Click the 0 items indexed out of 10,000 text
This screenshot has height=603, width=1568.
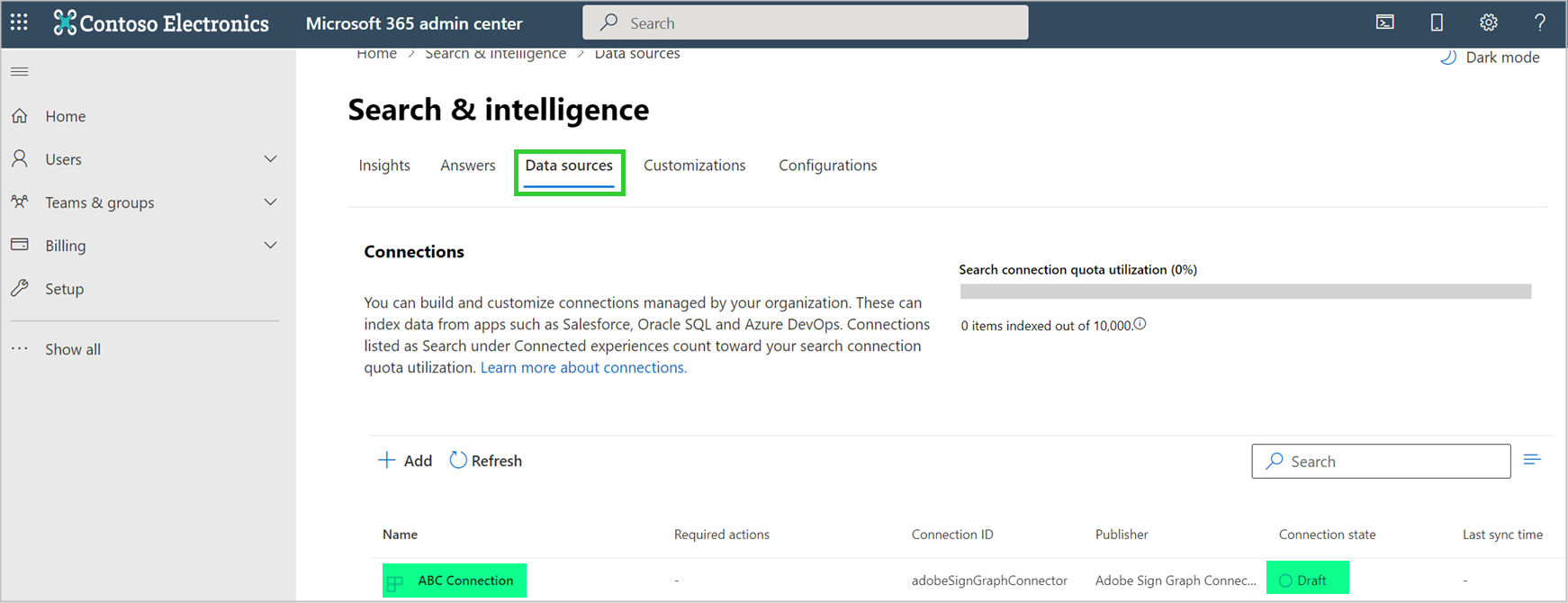pyautogui.click(x=1046, y=326)
